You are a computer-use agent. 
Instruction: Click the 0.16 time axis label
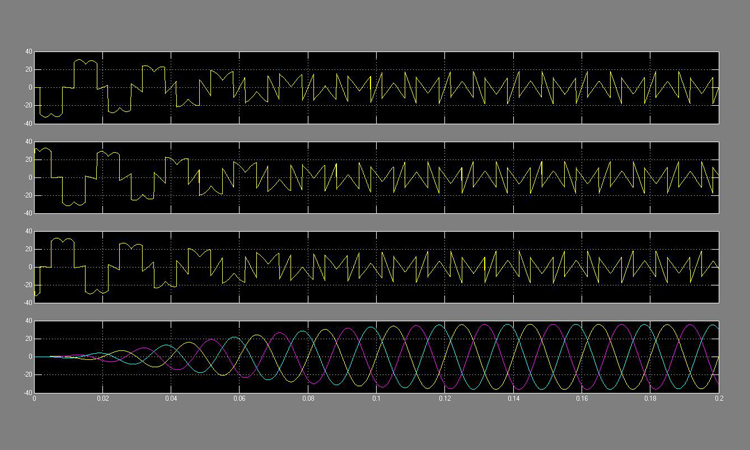tap(581, 399)
